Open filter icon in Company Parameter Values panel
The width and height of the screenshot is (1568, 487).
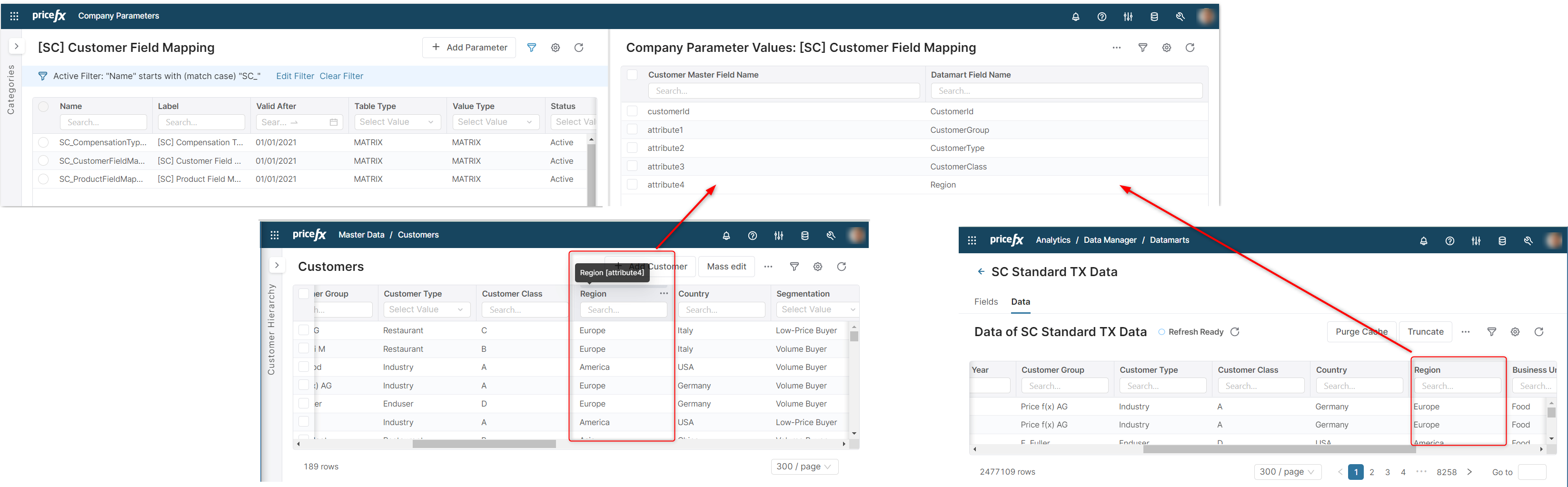coord(1142,48)
